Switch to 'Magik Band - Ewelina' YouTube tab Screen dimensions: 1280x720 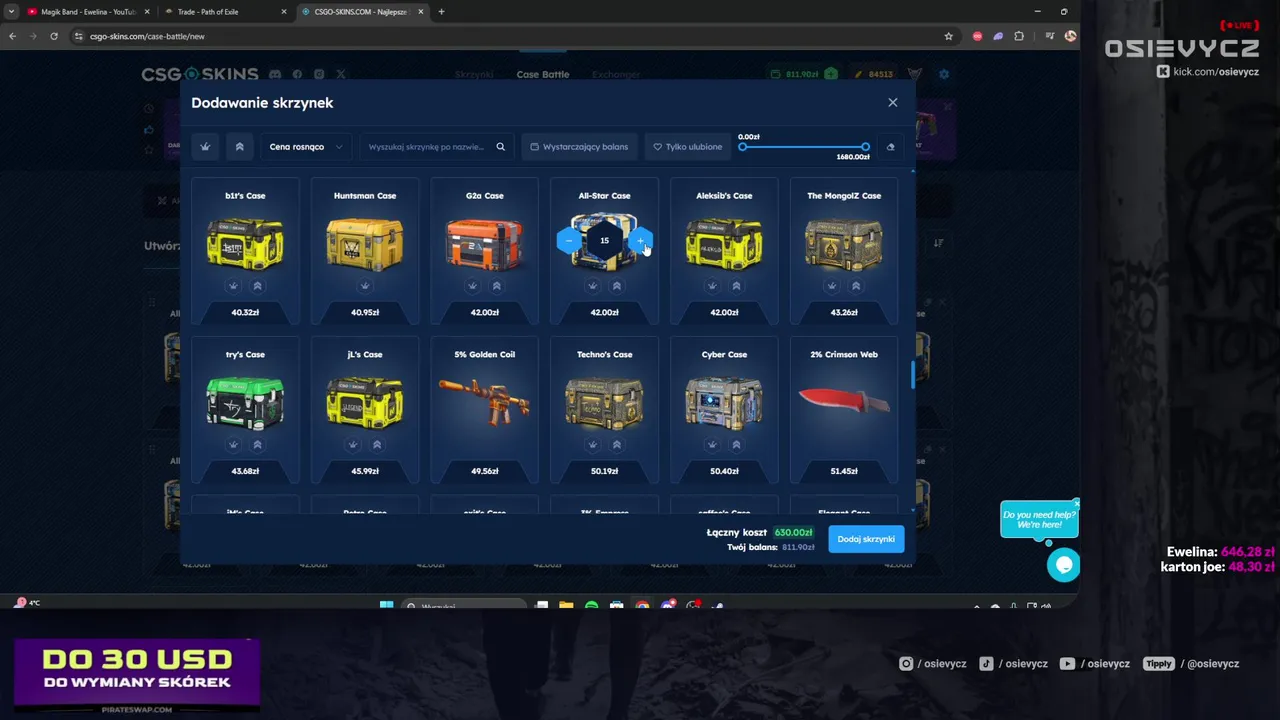coord(87,12)
